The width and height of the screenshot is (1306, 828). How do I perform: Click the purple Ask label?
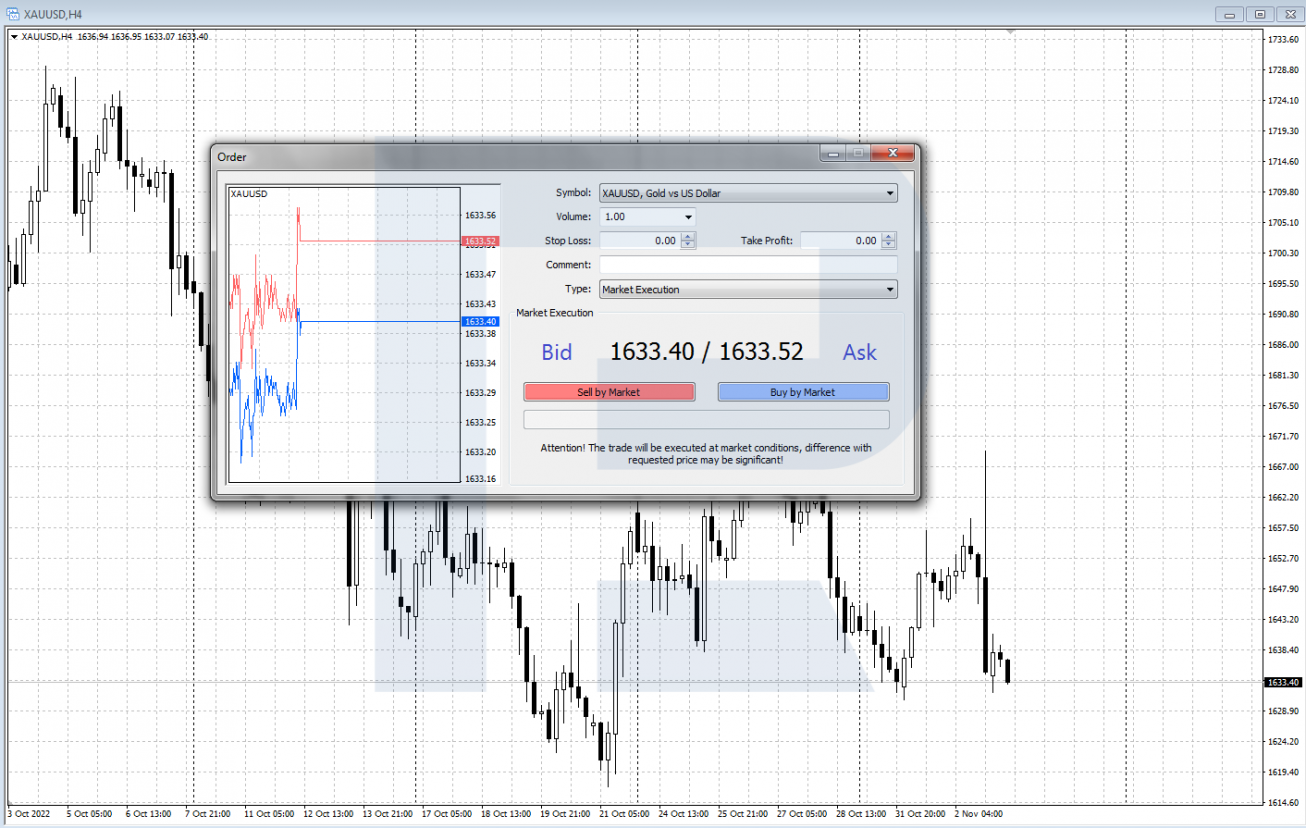859,351
